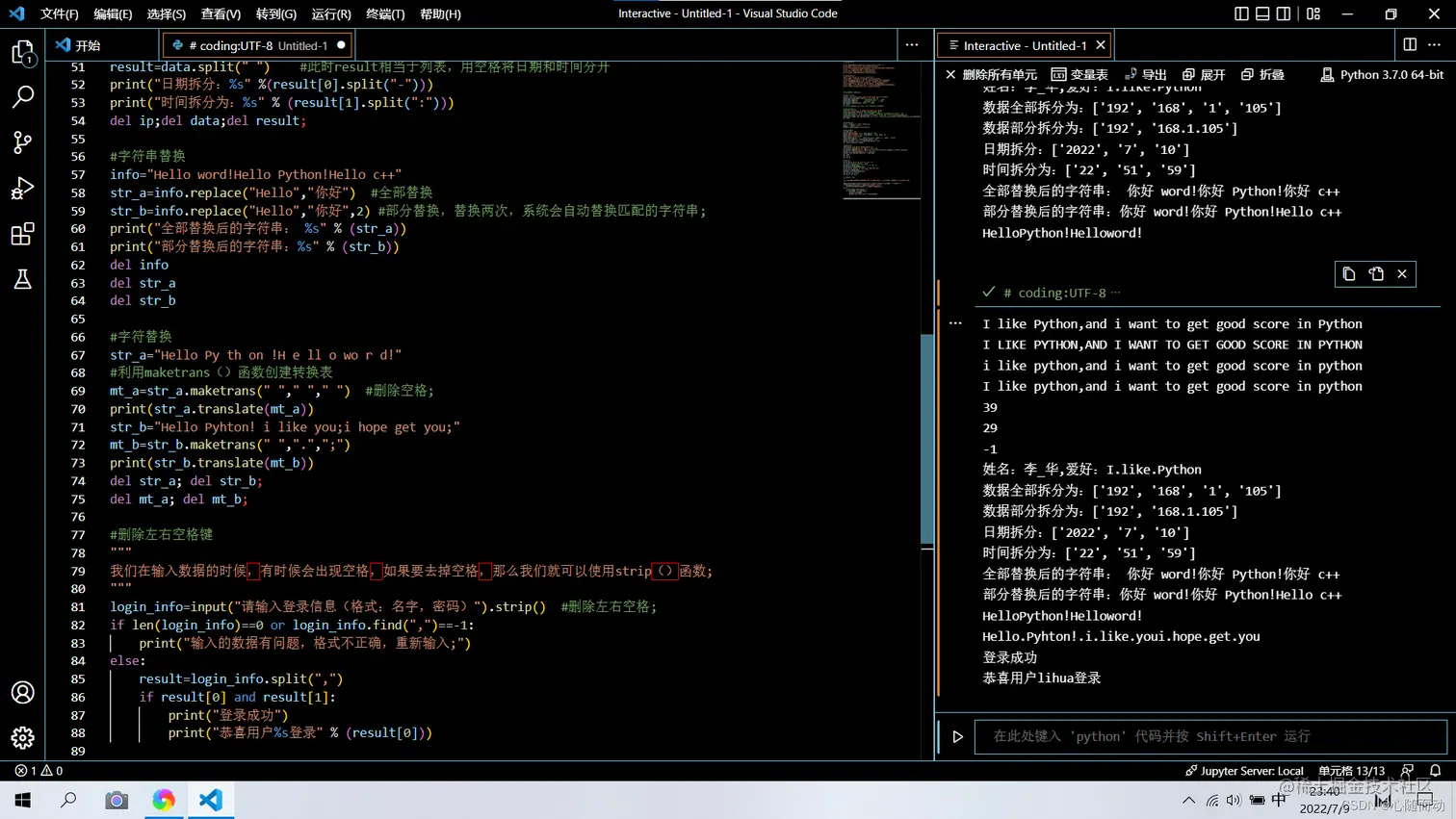Click the errors and warnings status item
The image size is (1456, 819).
tap(39, 771)
